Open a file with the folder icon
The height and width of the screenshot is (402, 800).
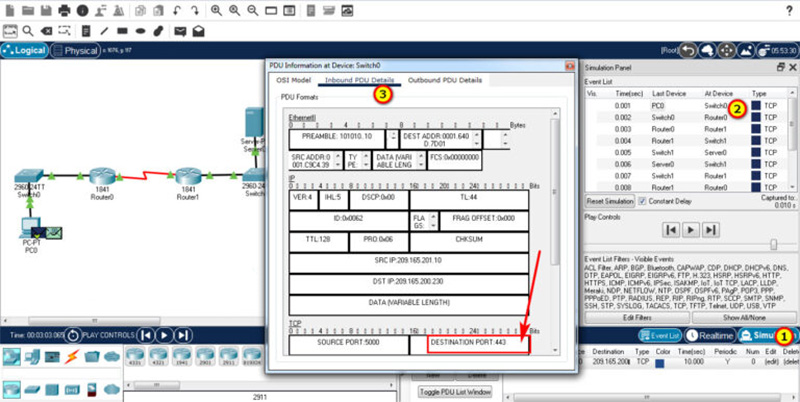(28, 10)
